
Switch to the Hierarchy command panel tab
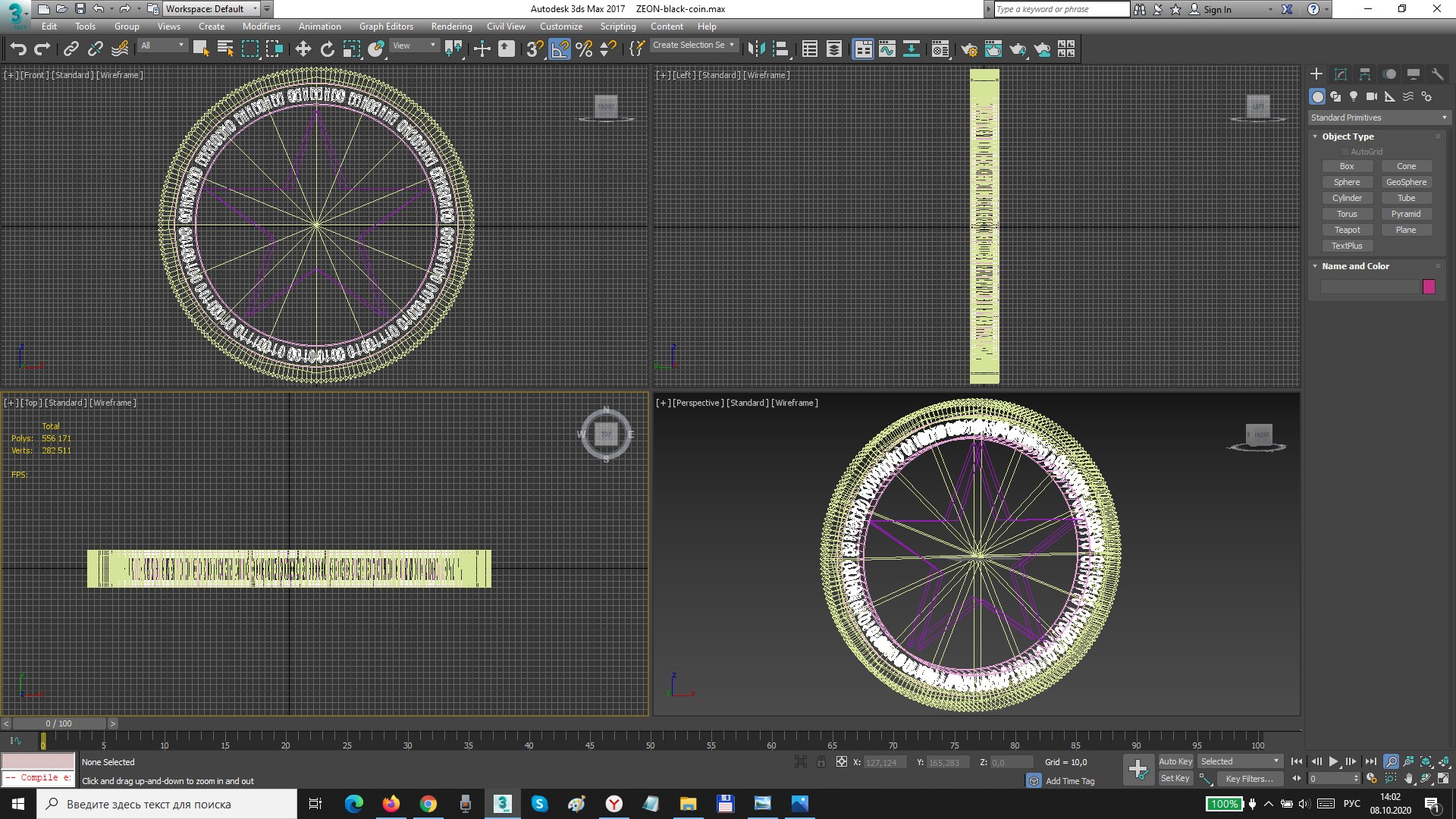1365,74
